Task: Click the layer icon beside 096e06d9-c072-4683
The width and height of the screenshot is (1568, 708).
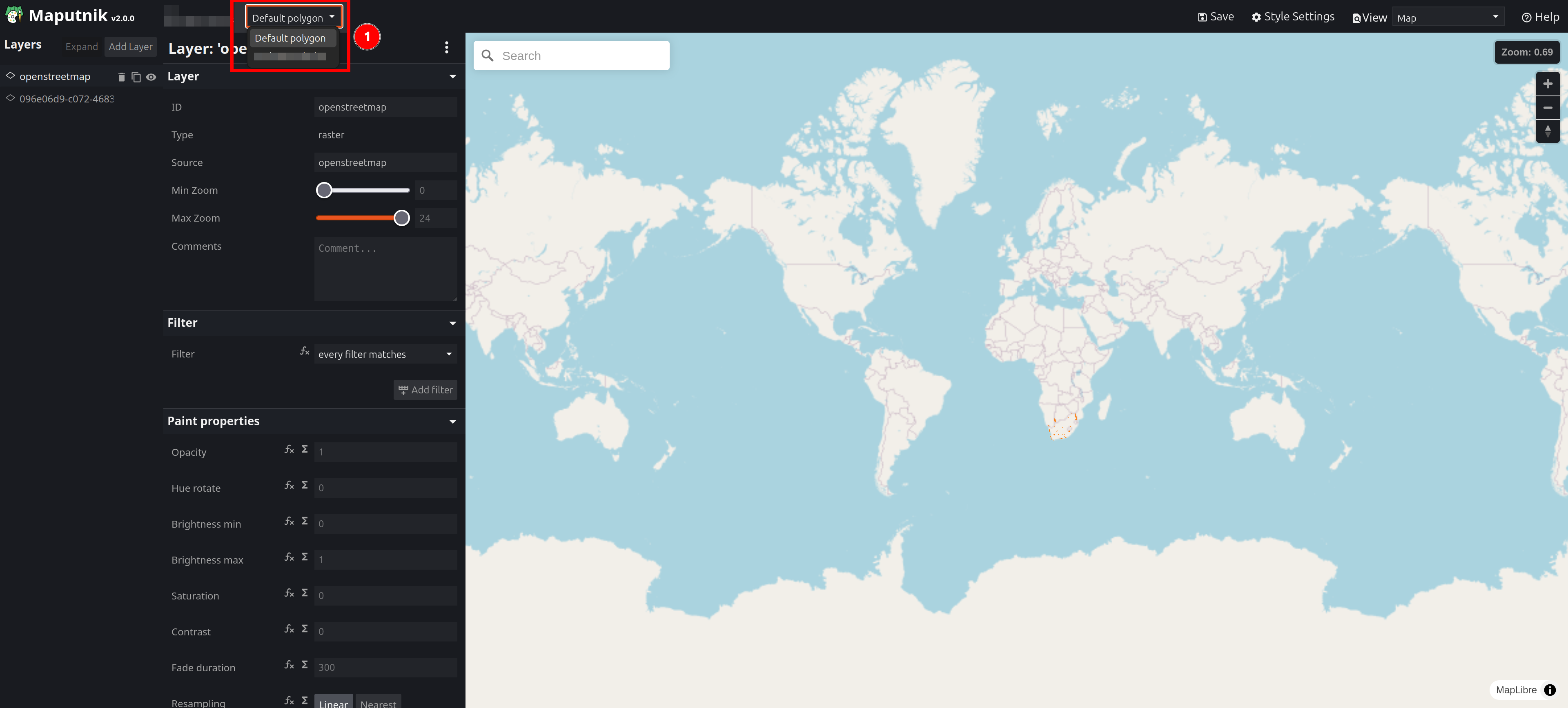Action: click(x=10, y=98)
